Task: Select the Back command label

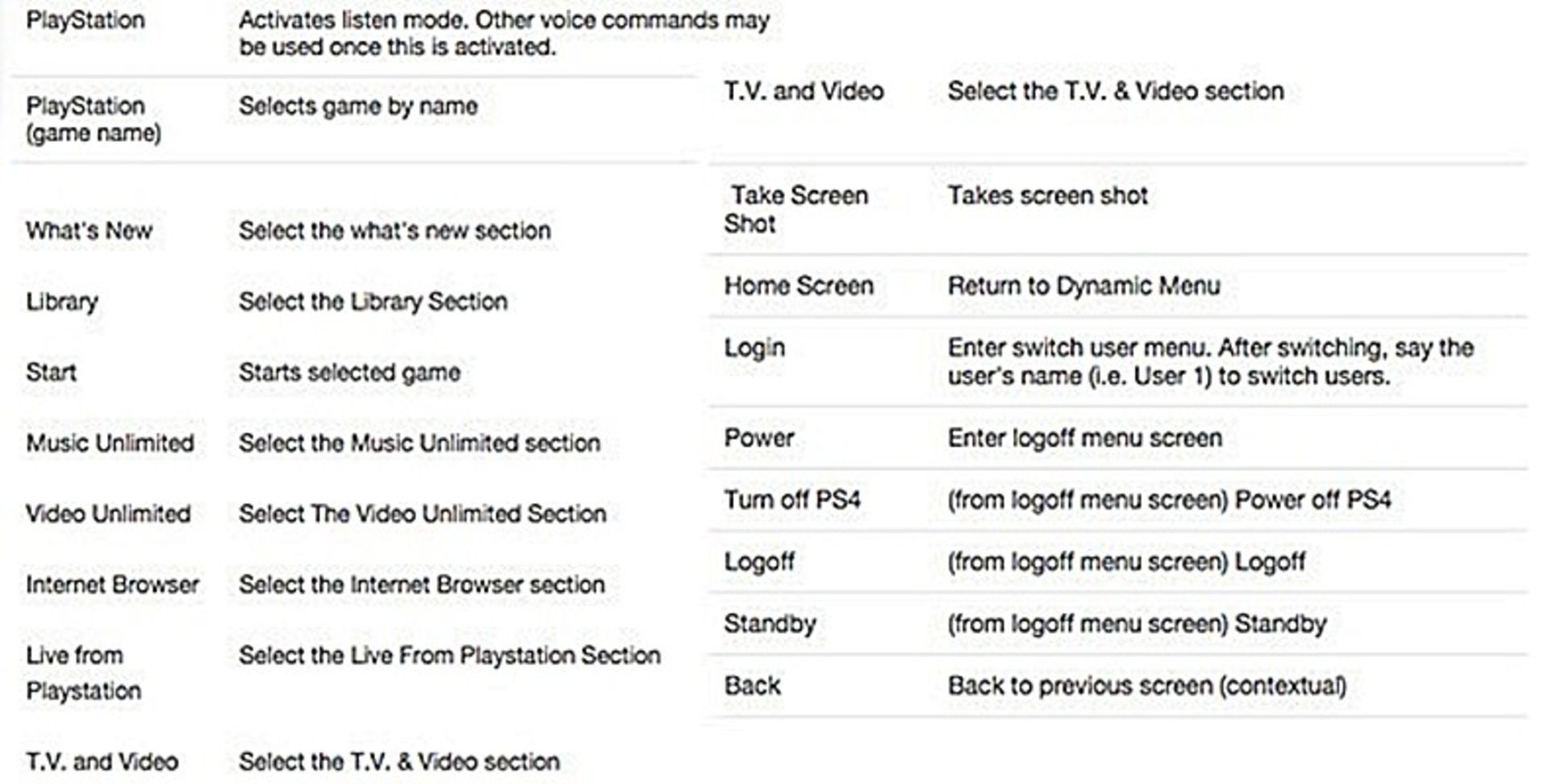Action: pyautogui.click(x=752, y=686)
